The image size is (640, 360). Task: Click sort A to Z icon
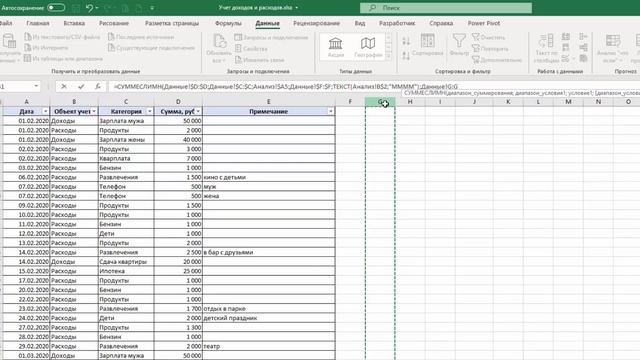[x=406, y=41]
